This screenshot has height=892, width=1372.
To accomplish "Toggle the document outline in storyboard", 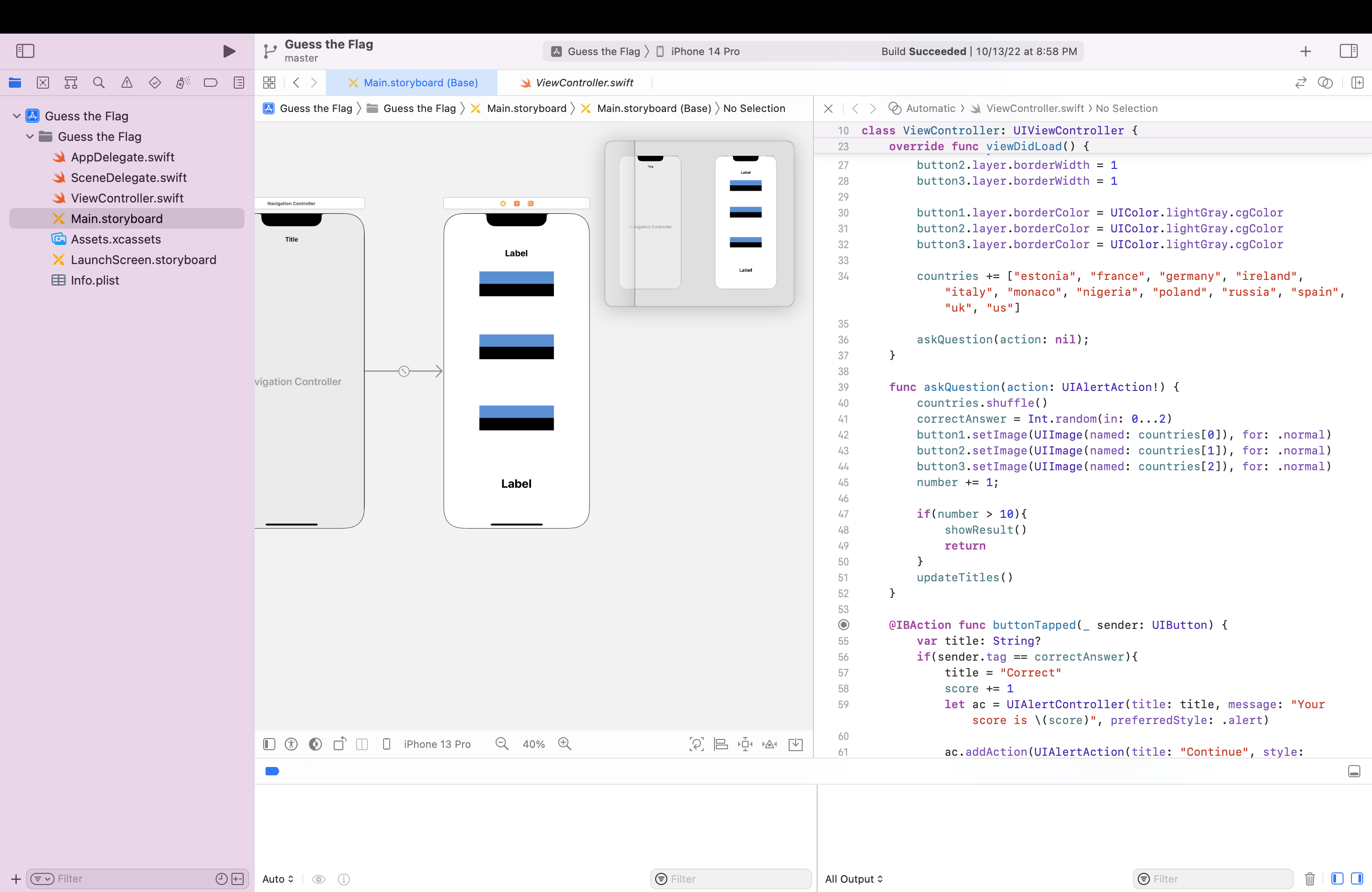I will click(x=269, y=744).
